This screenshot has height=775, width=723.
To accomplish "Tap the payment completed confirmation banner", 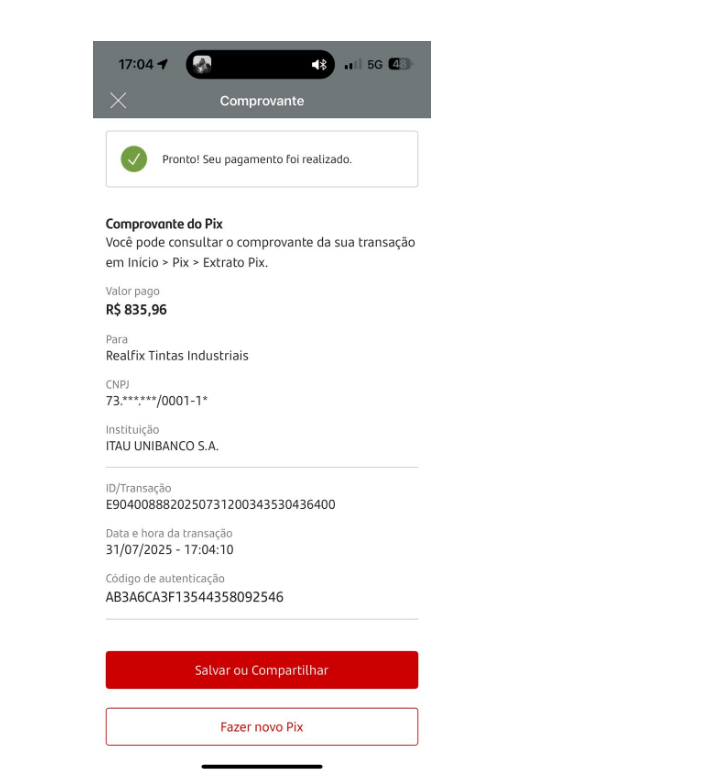I will 262,159.
